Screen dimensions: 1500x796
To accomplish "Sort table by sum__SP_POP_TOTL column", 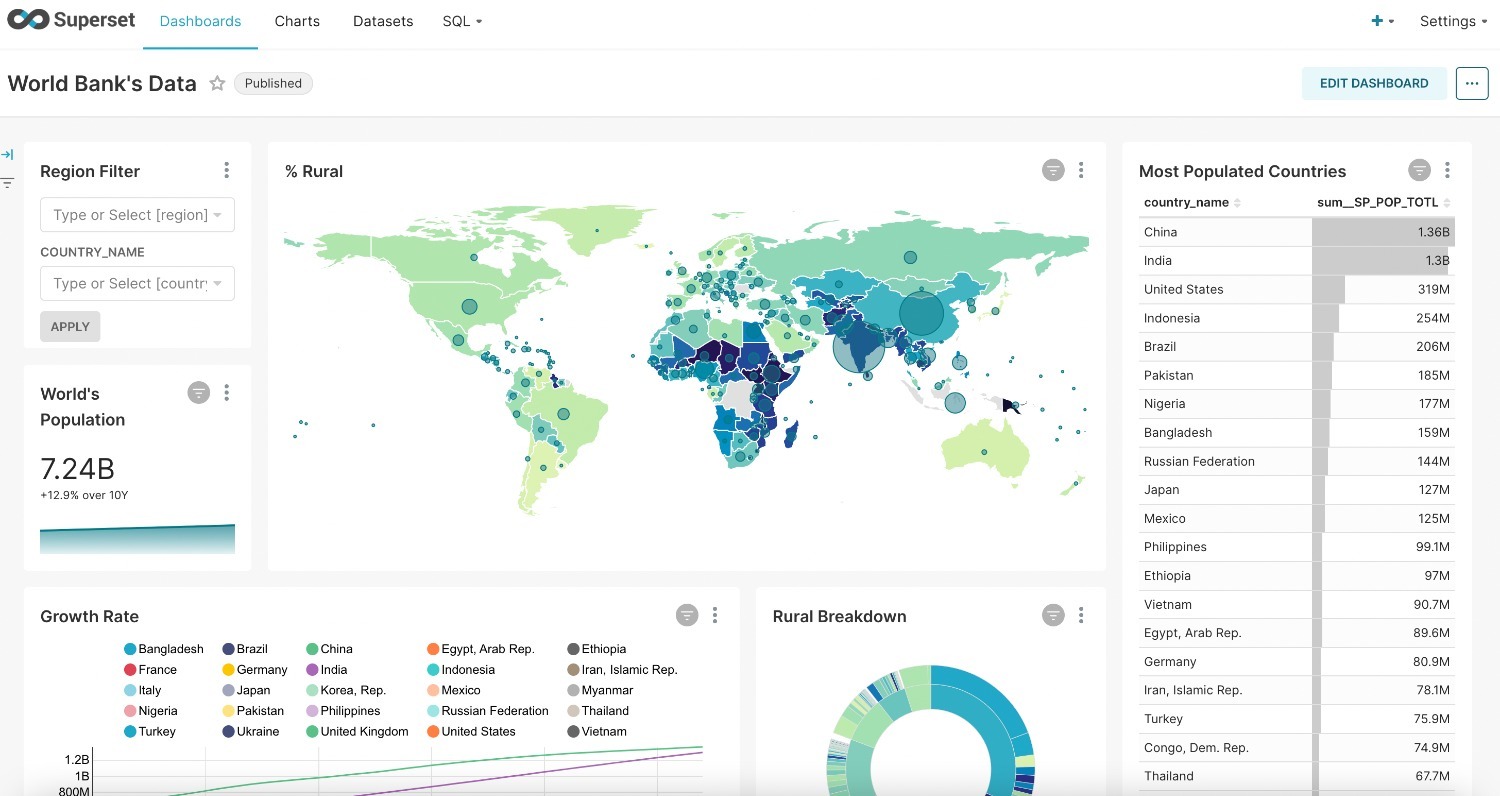I will pyautogui.click(x=1384, y=202).
